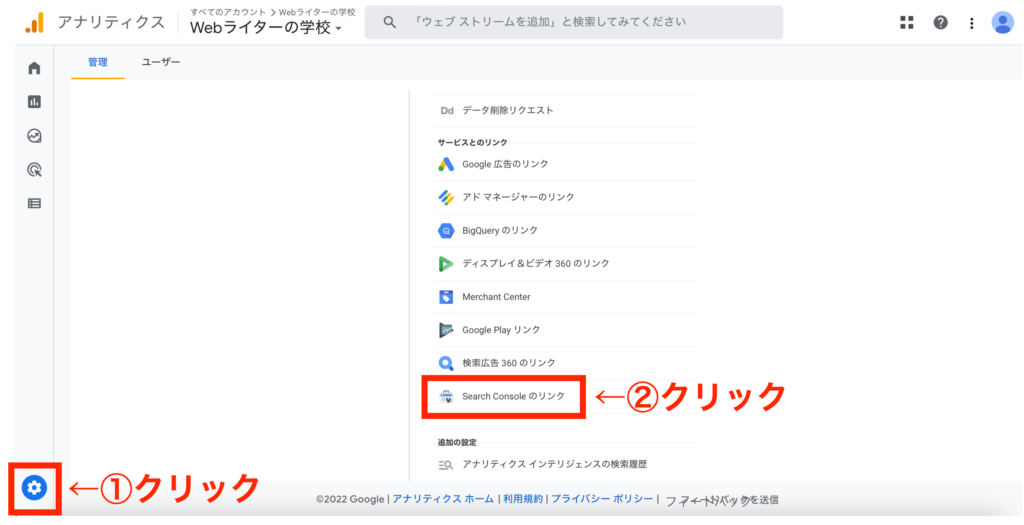Image resolution: width=1024 pixels, height=525 pixels.
Task: Click the ディスプレイ＆ビデオ 360 icon
Action: 446,264
